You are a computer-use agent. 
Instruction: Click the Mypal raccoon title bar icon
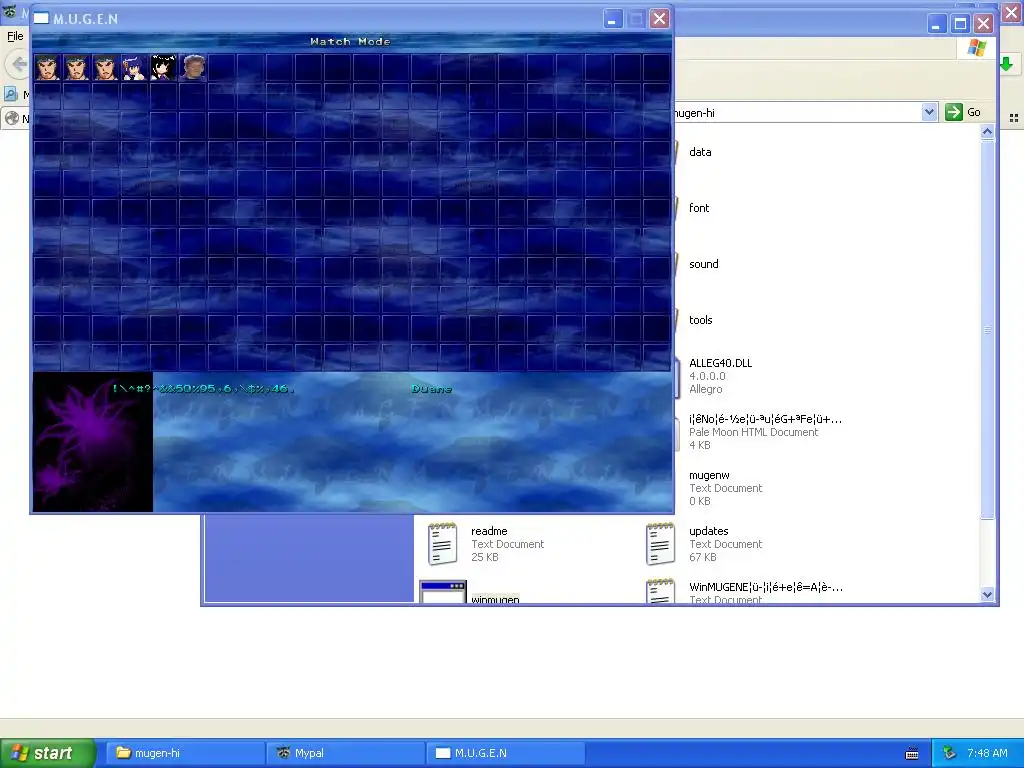click(x=10, y=11)
